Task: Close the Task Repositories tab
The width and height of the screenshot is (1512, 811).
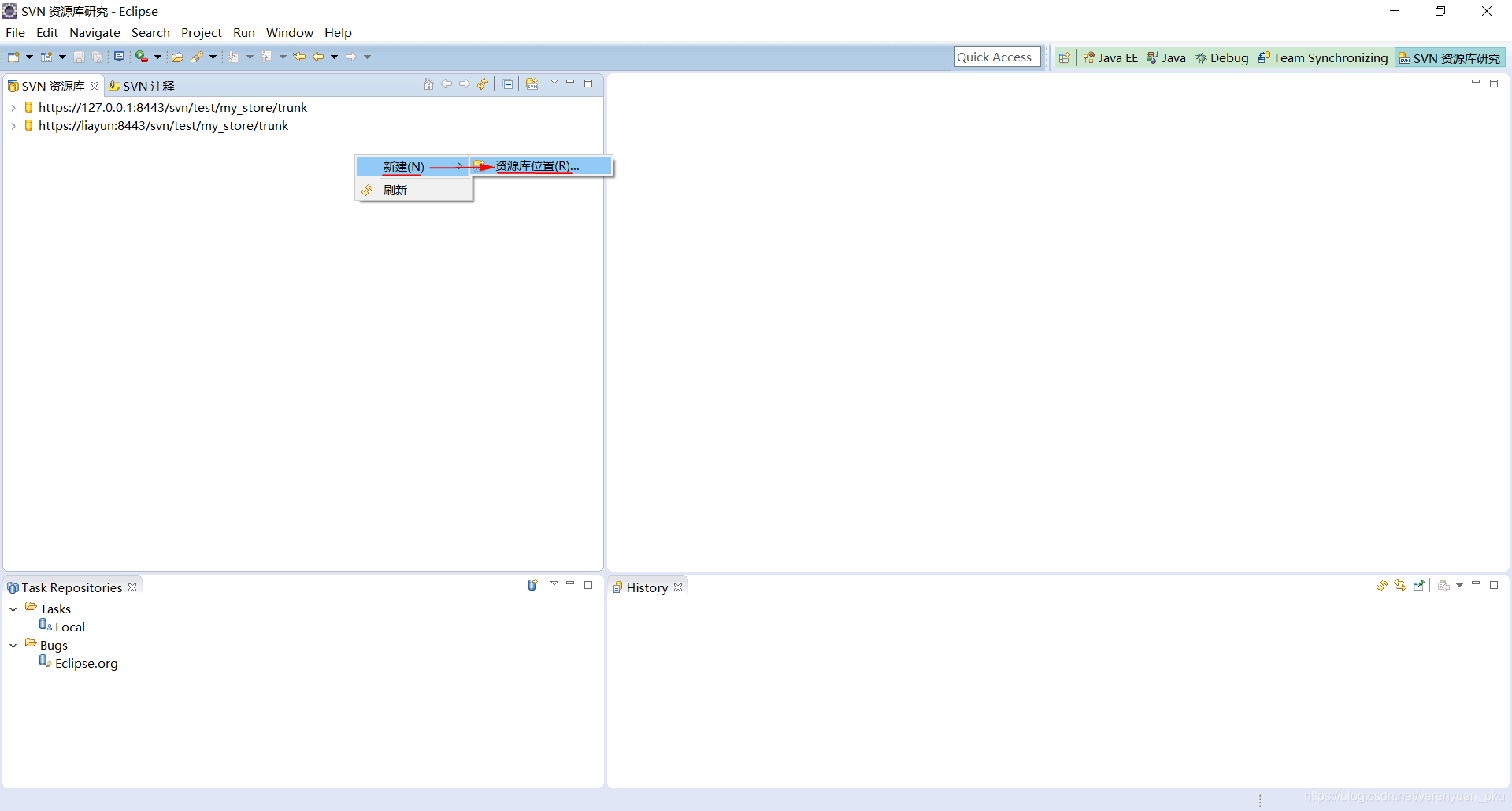Action: pos(132,587)
